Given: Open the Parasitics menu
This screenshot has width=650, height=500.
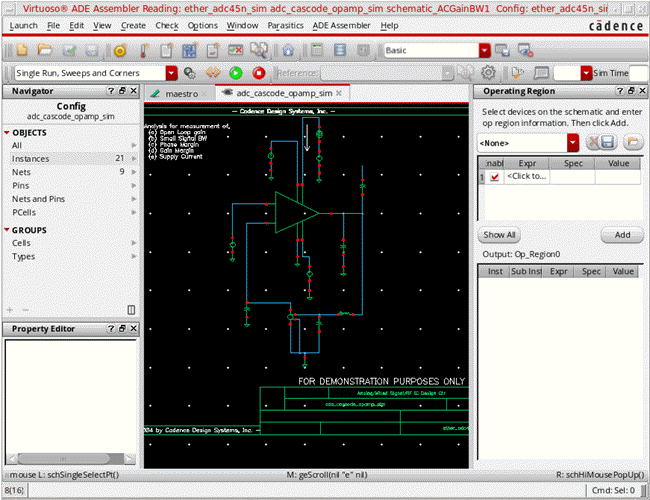Looking at the screenshot, I should 285,24.
